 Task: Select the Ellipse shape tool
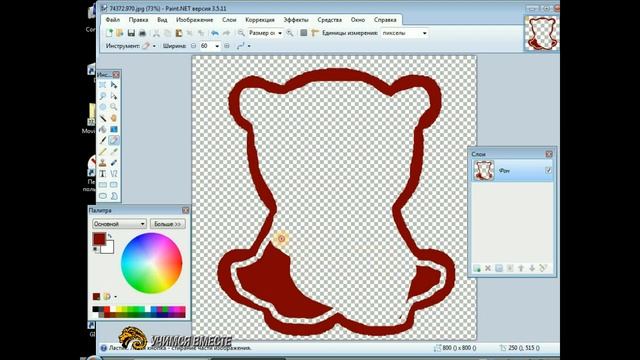click(102, 196)
